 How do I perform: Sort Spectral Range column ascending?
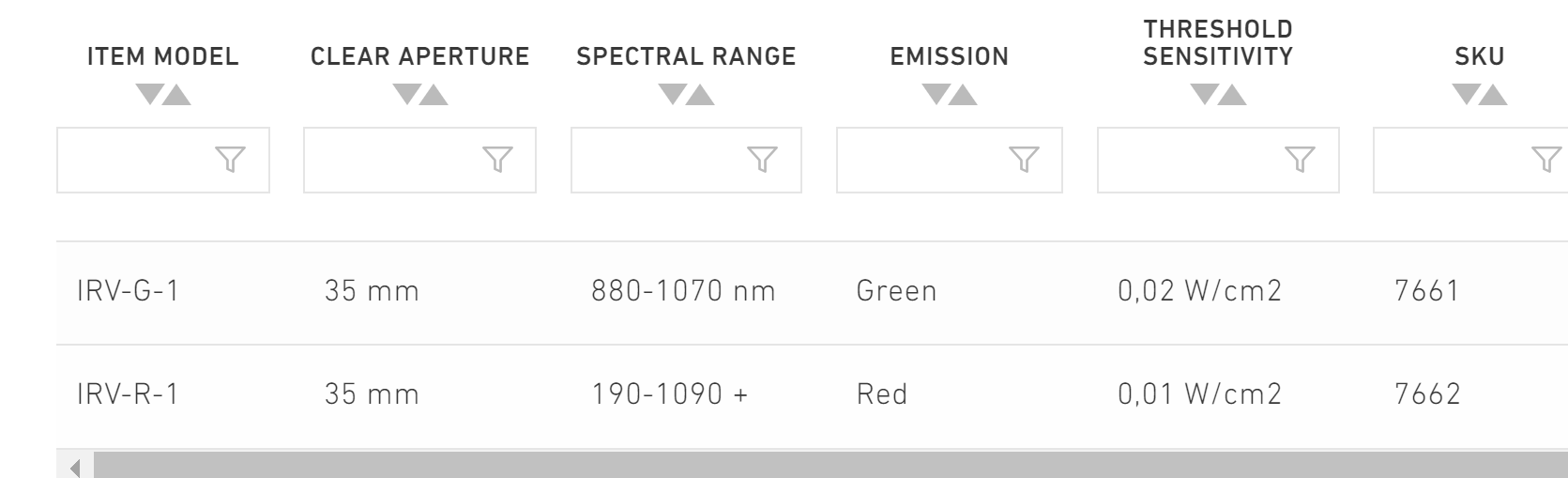[x=700, y=94]
